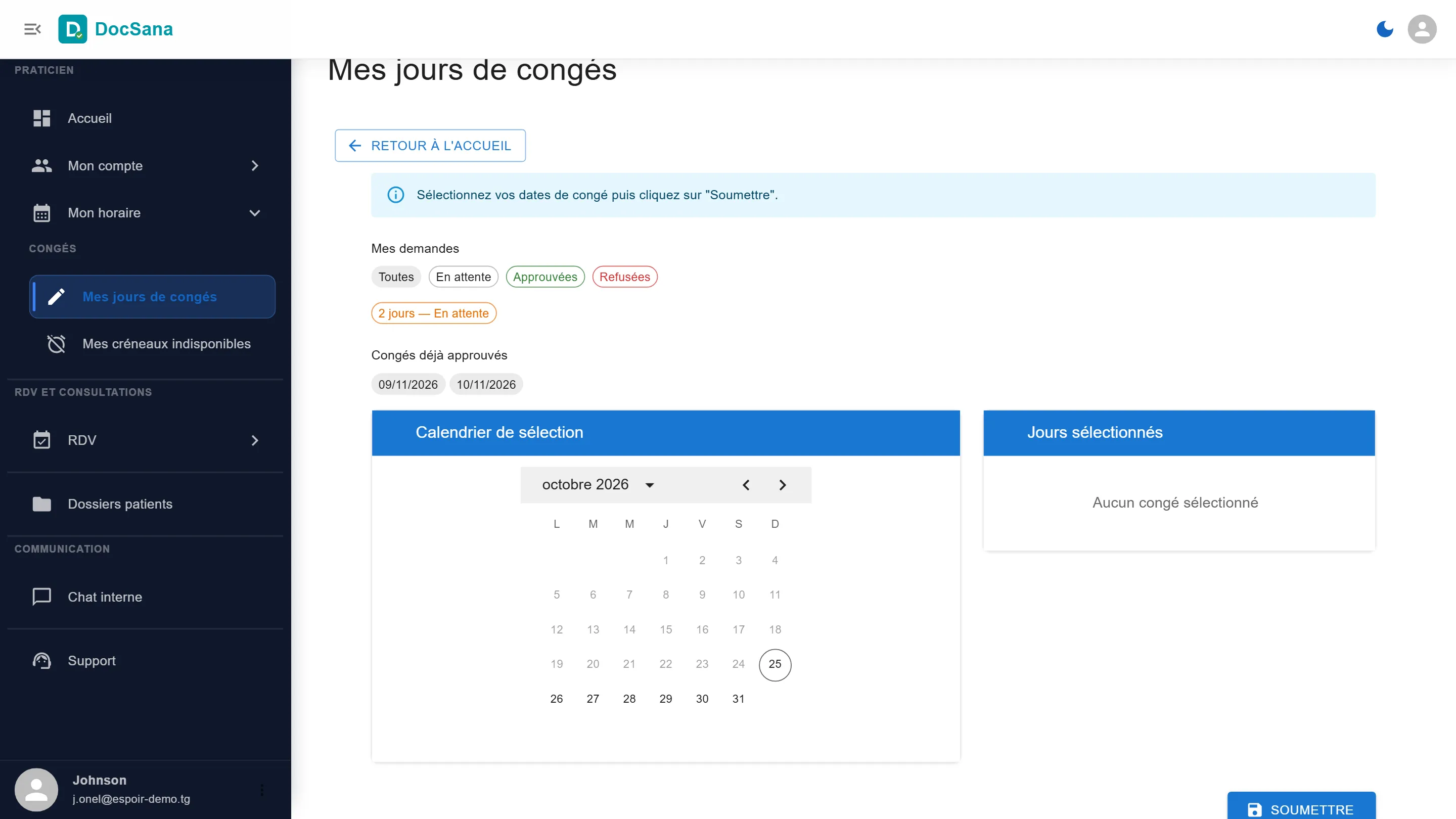Click the 'Congés déjà approuvés' label
Viewport: 1456px width, 819px height.
point(439,355)
